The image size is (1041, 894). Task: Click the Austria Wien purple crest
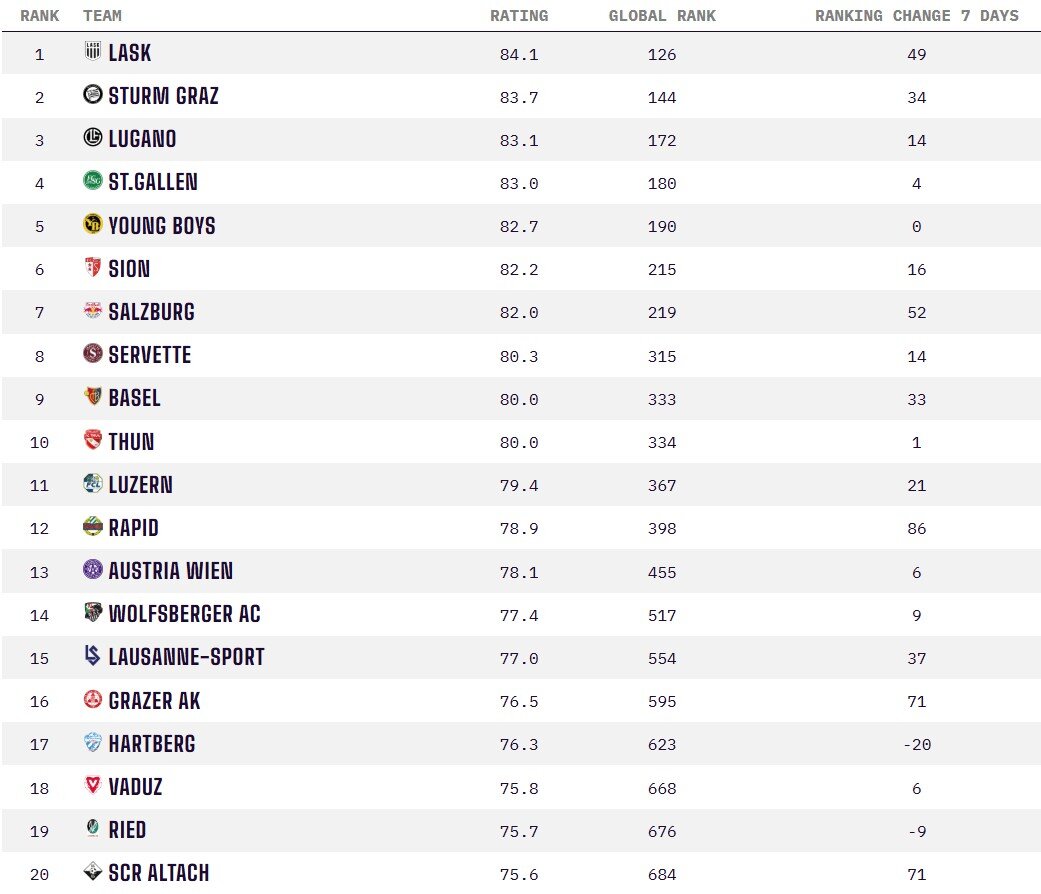(x=93, y=569)
